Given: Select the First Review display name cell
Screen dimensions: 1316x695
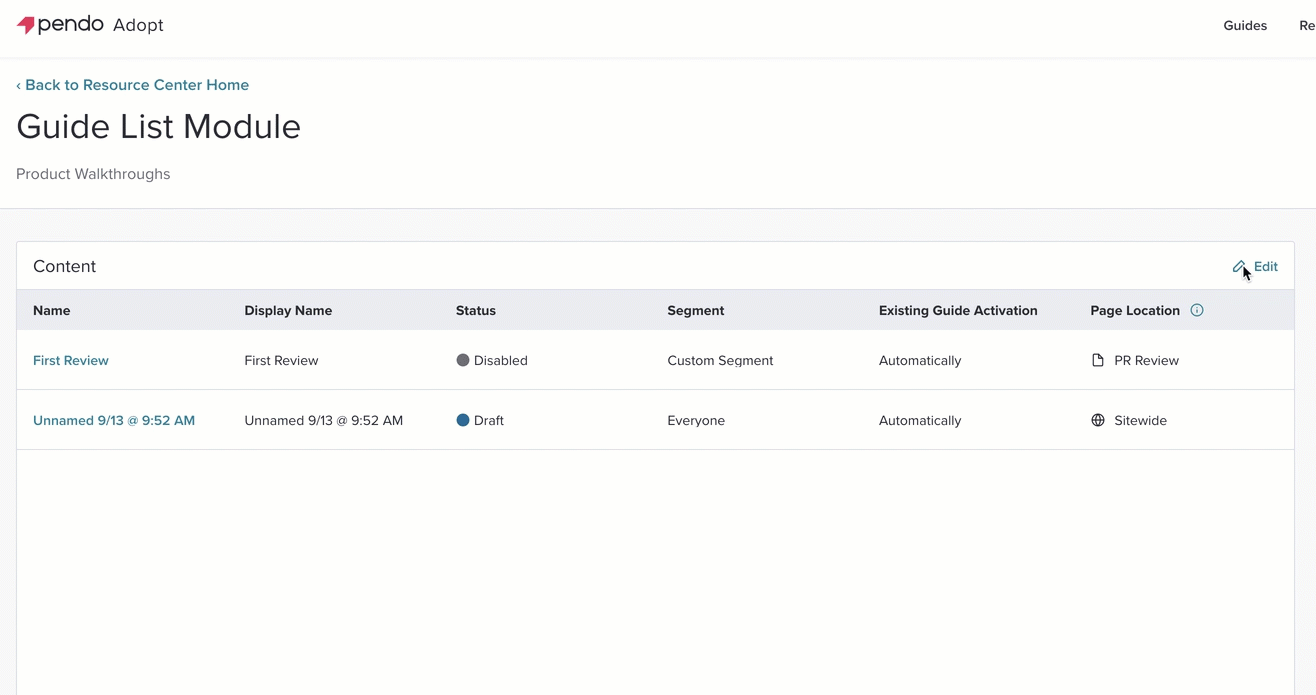Looking at the screenshot, I should coord(281,360).
